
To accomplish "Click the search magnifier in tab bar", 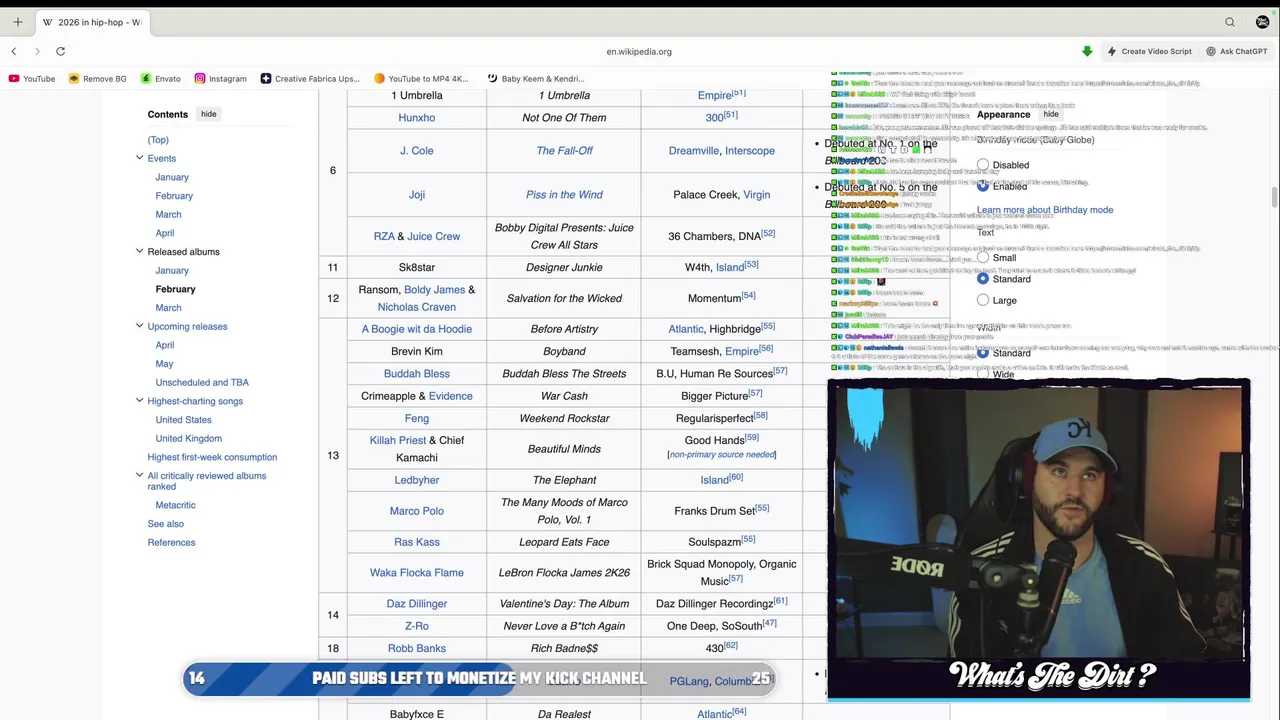I will click(x=1230, y=22).
